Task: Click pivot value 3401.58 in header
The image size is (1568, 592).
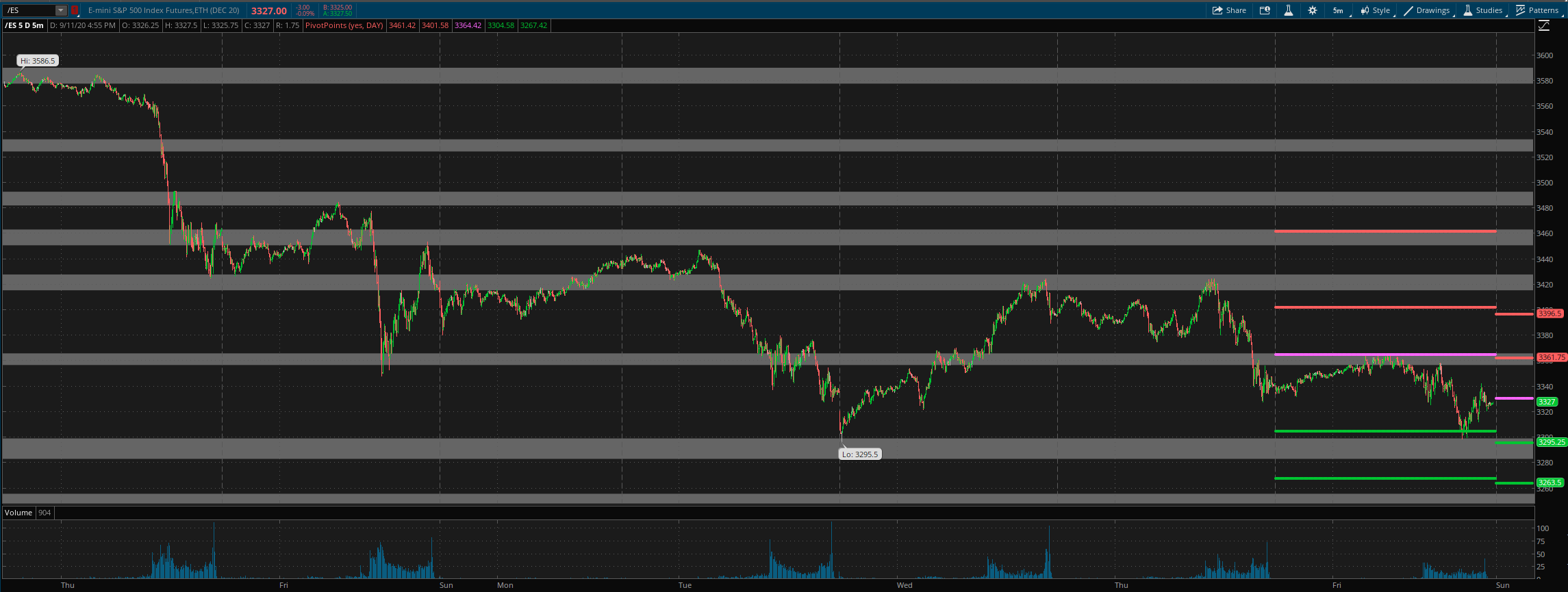Action: point(435,25)
